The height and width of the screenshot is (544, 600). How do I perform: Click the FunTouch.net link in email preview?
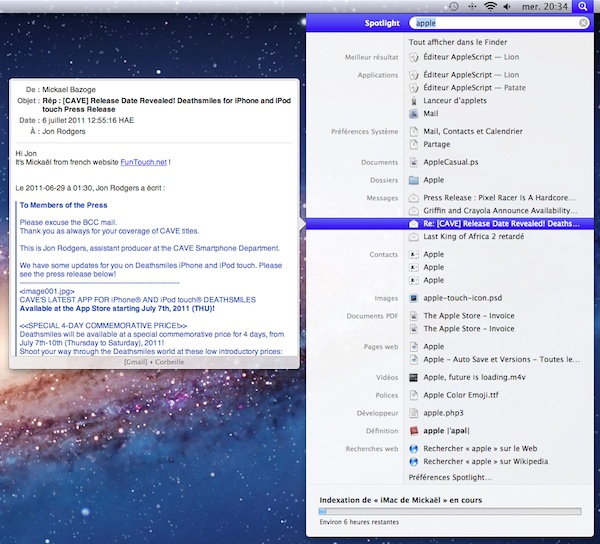tap(143, 162)
